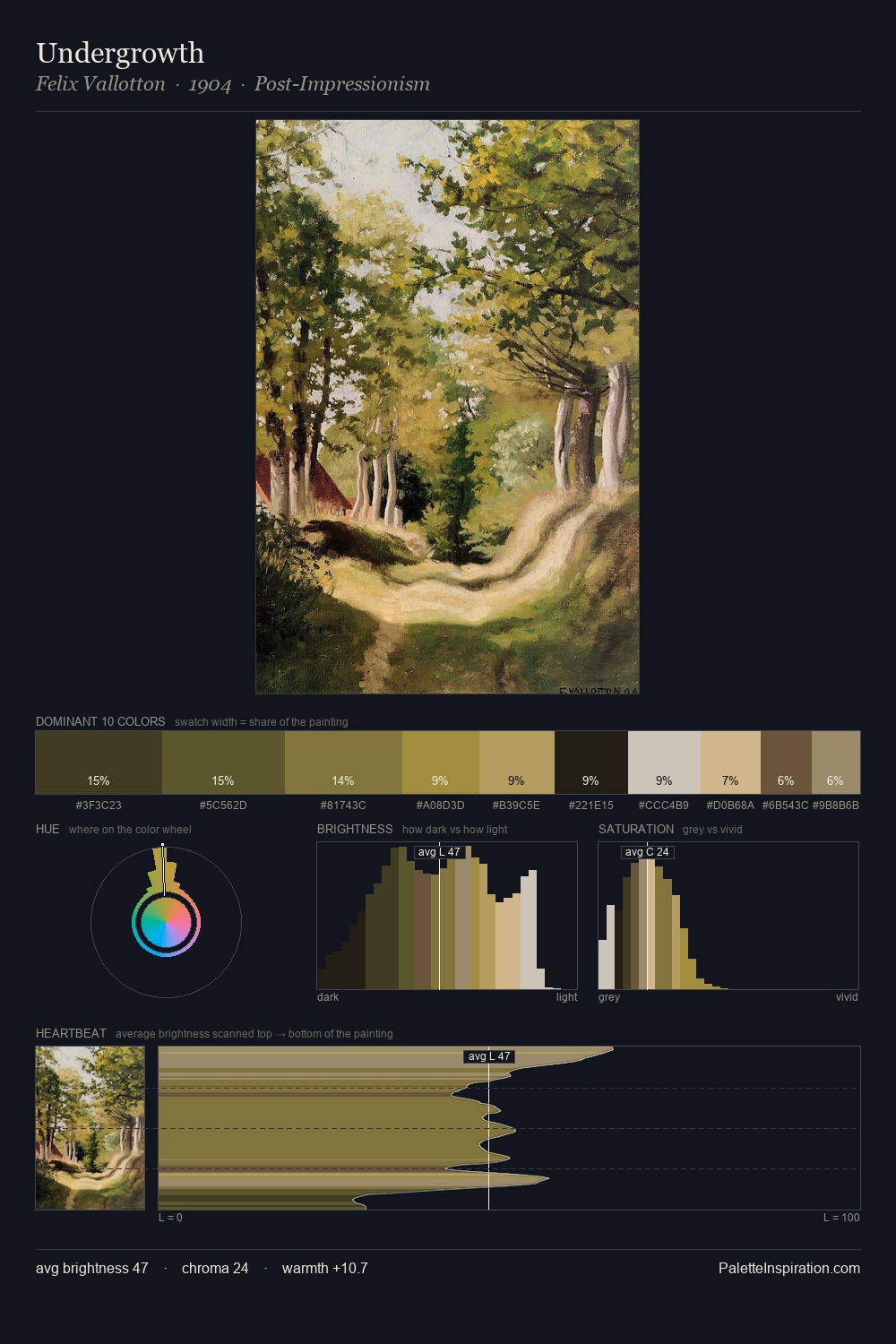This screenshot has height=1344, width=896.
Task: Click the PaletteInspiration.com link
Action: 789,1268
